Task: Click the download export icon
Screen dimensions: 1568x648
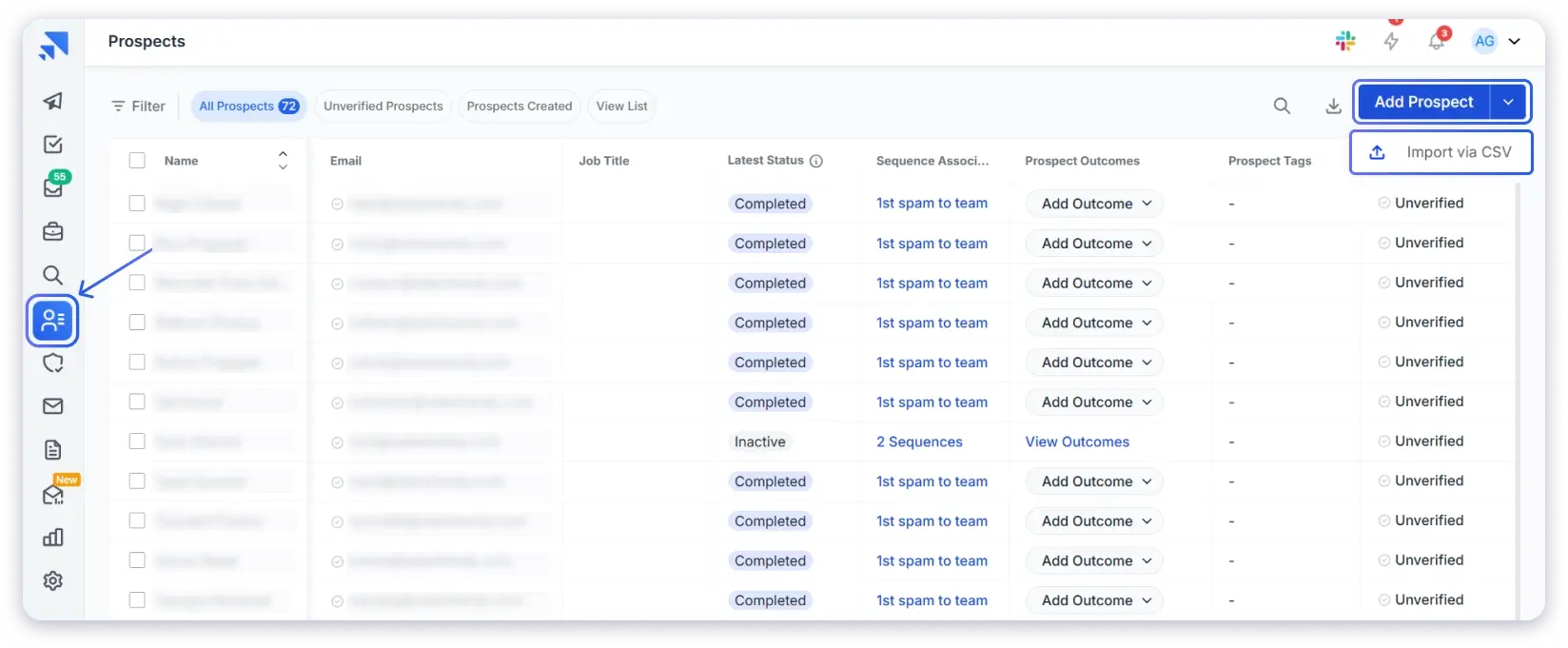Action: tap(1334, 106)
